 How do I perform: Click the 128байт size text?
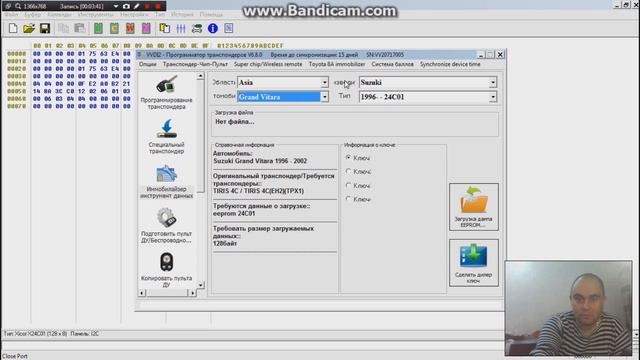tap(225, 243)
